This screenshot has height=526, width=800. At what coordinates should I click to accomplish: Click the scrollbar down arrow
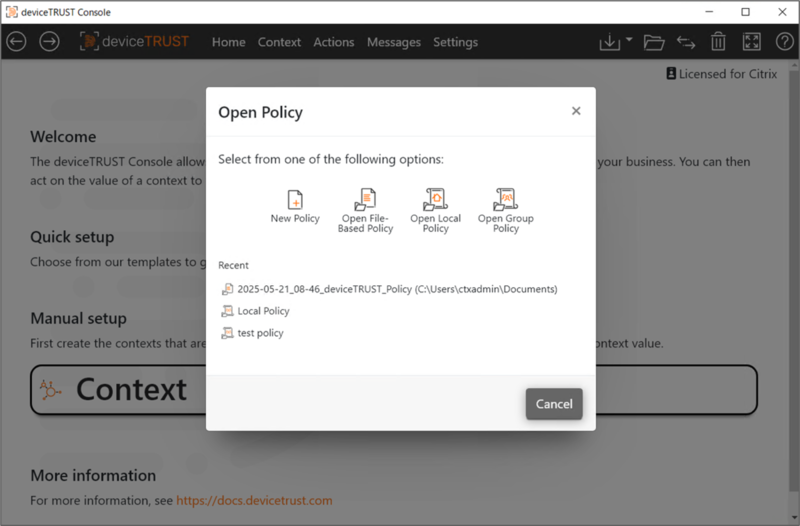[x=794, y=516]
